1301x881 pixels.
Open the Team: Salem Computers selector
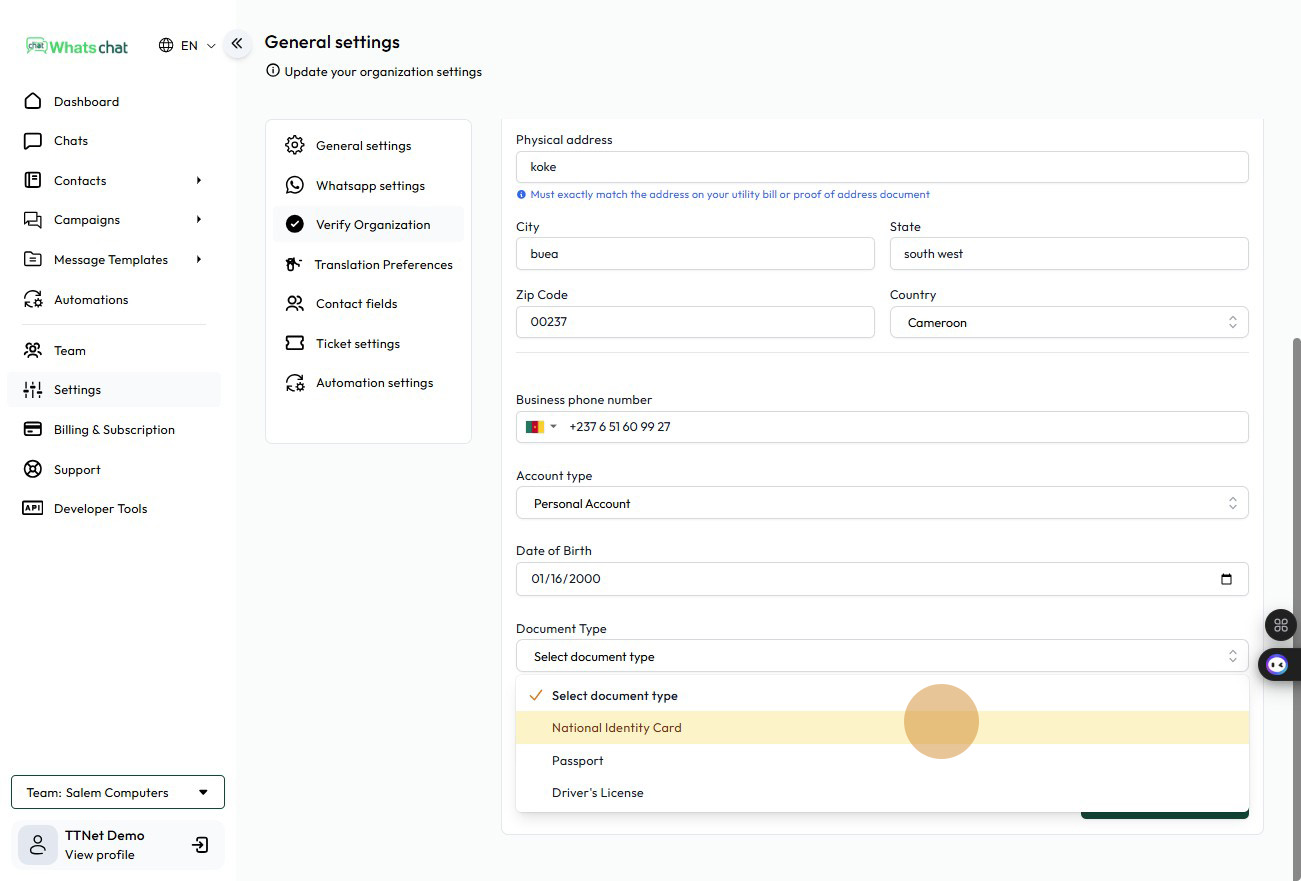118,792
